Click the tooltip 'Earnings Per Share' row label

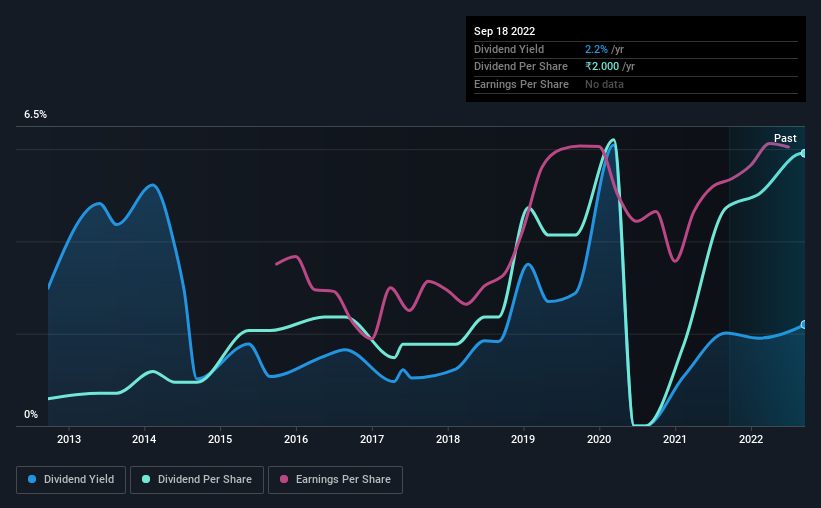coord(521,84)
